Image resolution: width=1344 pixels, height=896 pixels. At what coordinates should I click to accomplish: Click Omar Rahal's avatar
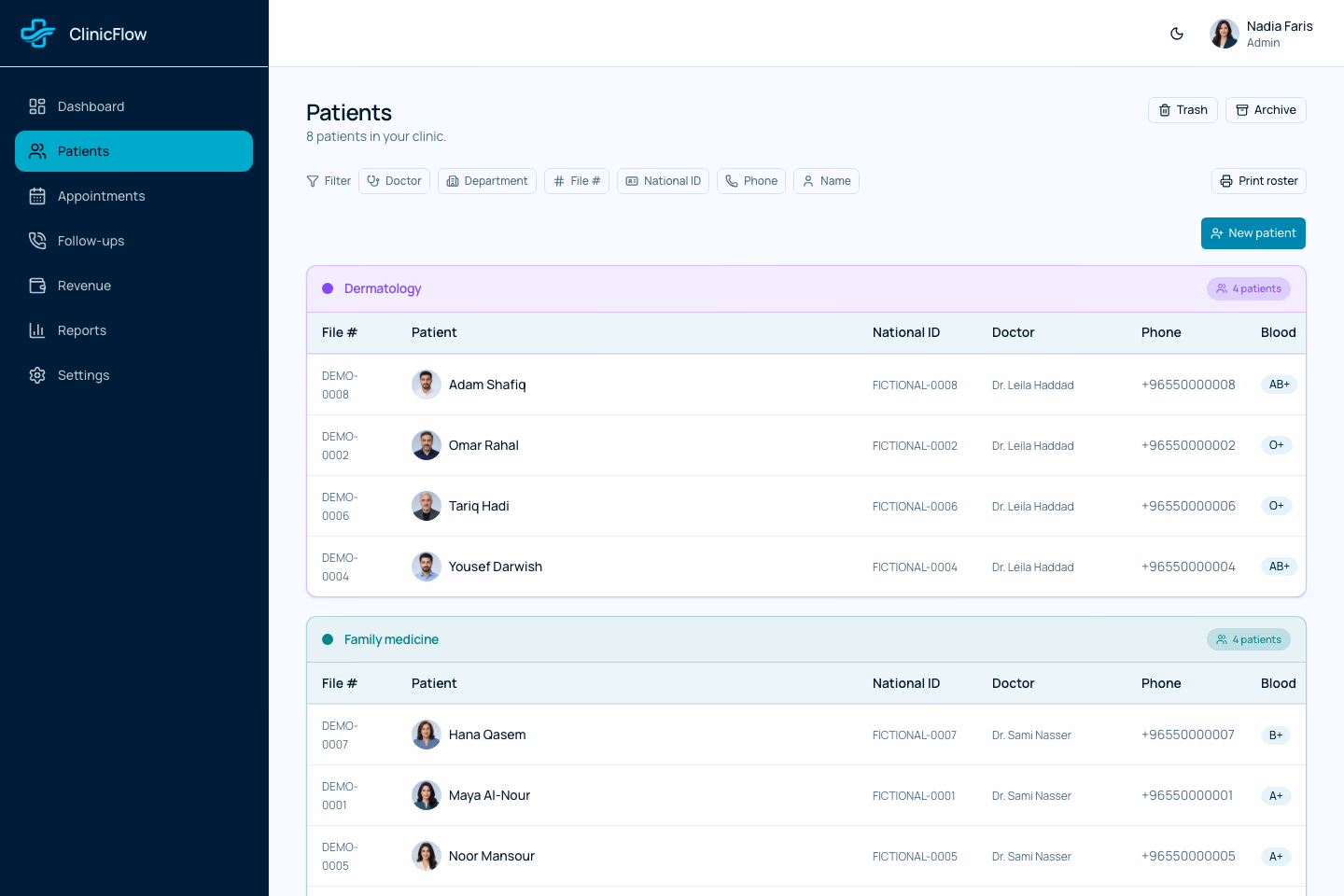427,445
